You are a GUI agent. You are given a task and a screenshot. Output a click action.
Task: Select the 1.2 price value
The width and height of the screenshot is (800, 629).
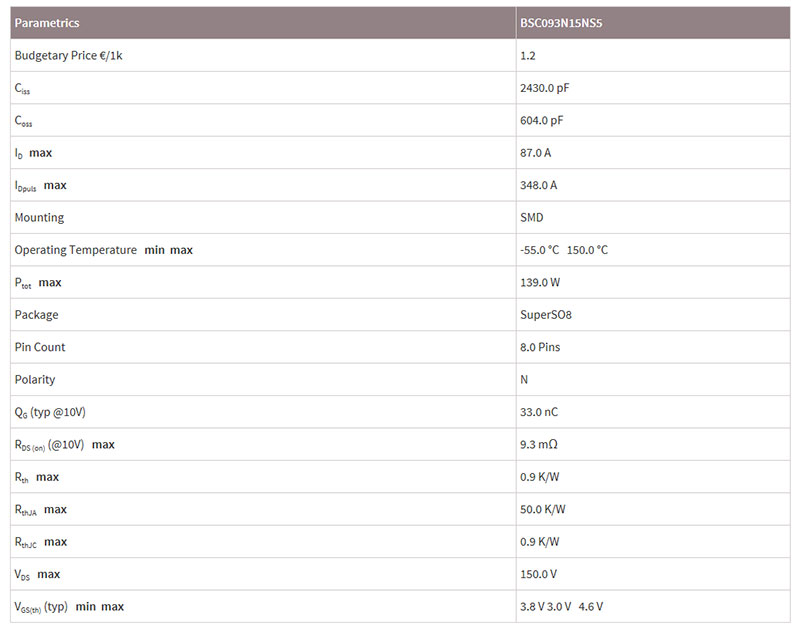tap(528, 56)
